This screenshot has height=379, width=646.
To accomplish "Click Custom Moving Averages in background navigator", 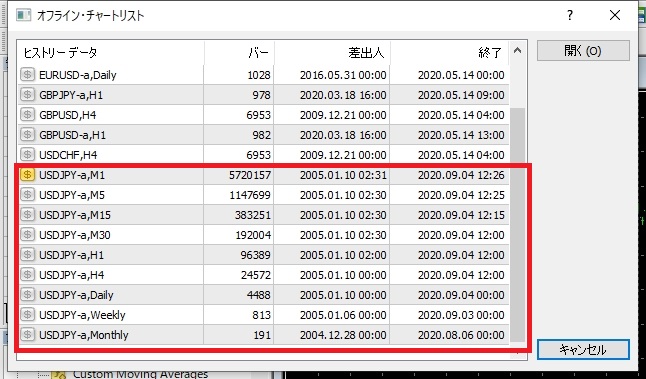I will coord(140,374).
